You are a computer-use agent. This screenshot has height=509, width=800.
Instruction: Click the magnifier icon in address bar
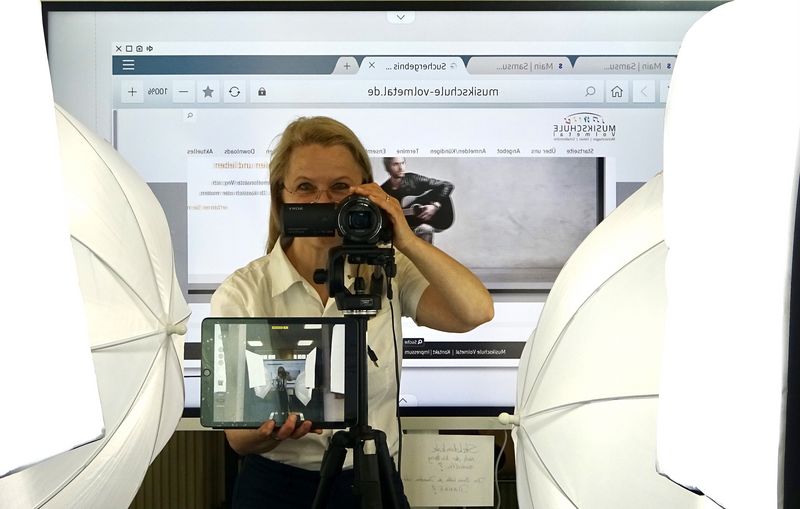(590, 92)
